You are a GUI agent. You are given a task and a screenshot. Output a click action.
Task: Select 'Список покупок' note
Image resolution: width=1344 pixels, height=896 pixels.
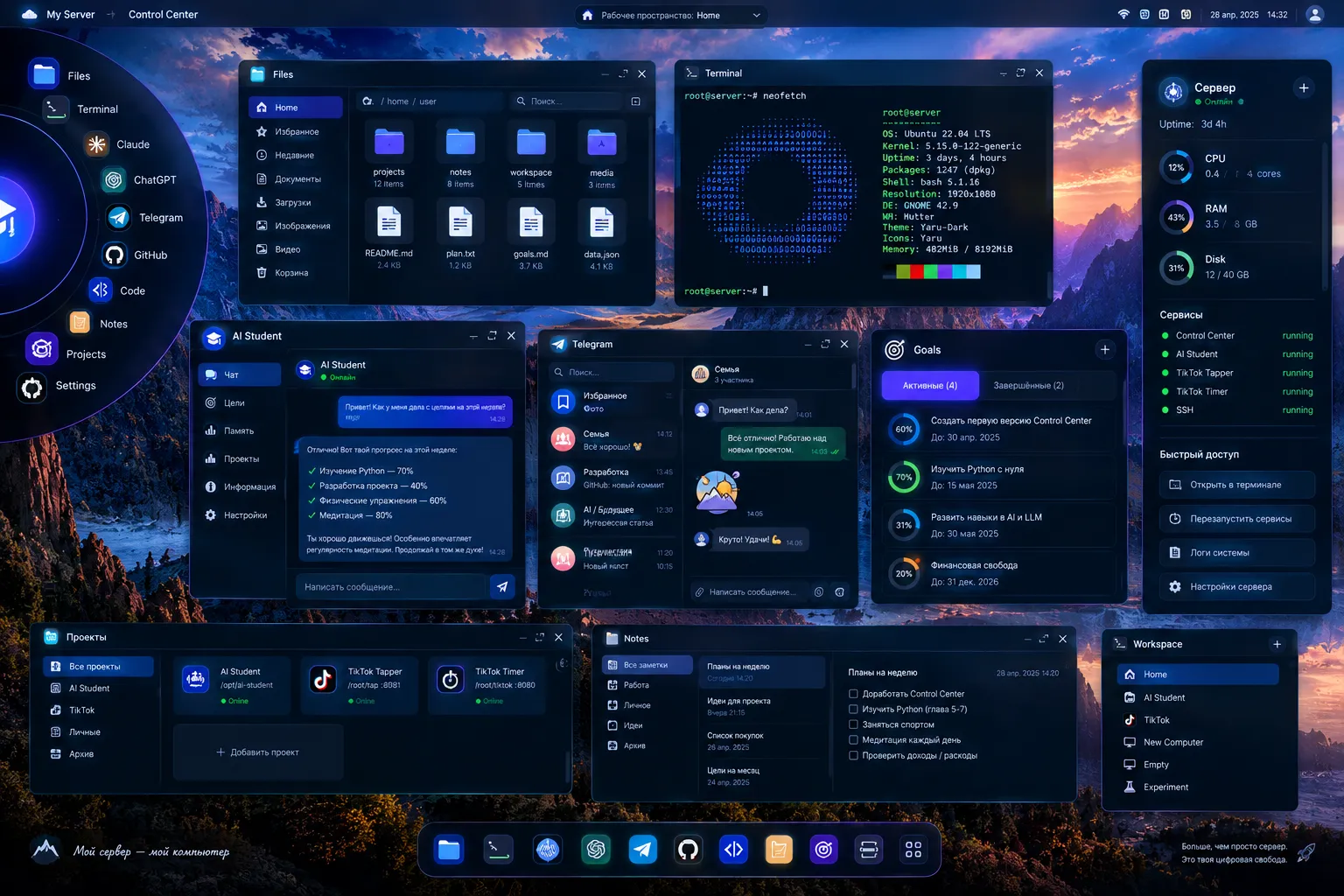pos(762,741)
